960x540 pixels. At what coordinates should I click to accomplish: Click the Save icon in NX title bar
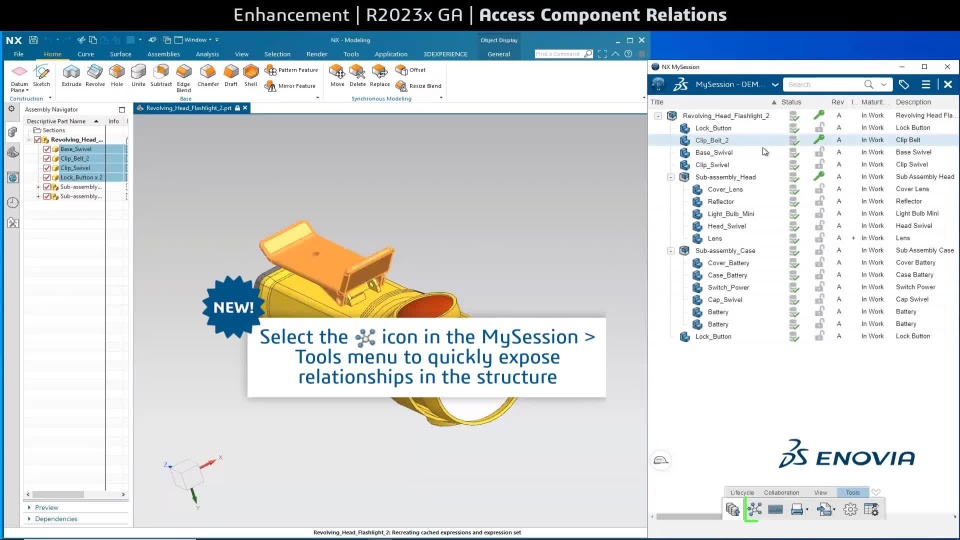pos(34,40)
